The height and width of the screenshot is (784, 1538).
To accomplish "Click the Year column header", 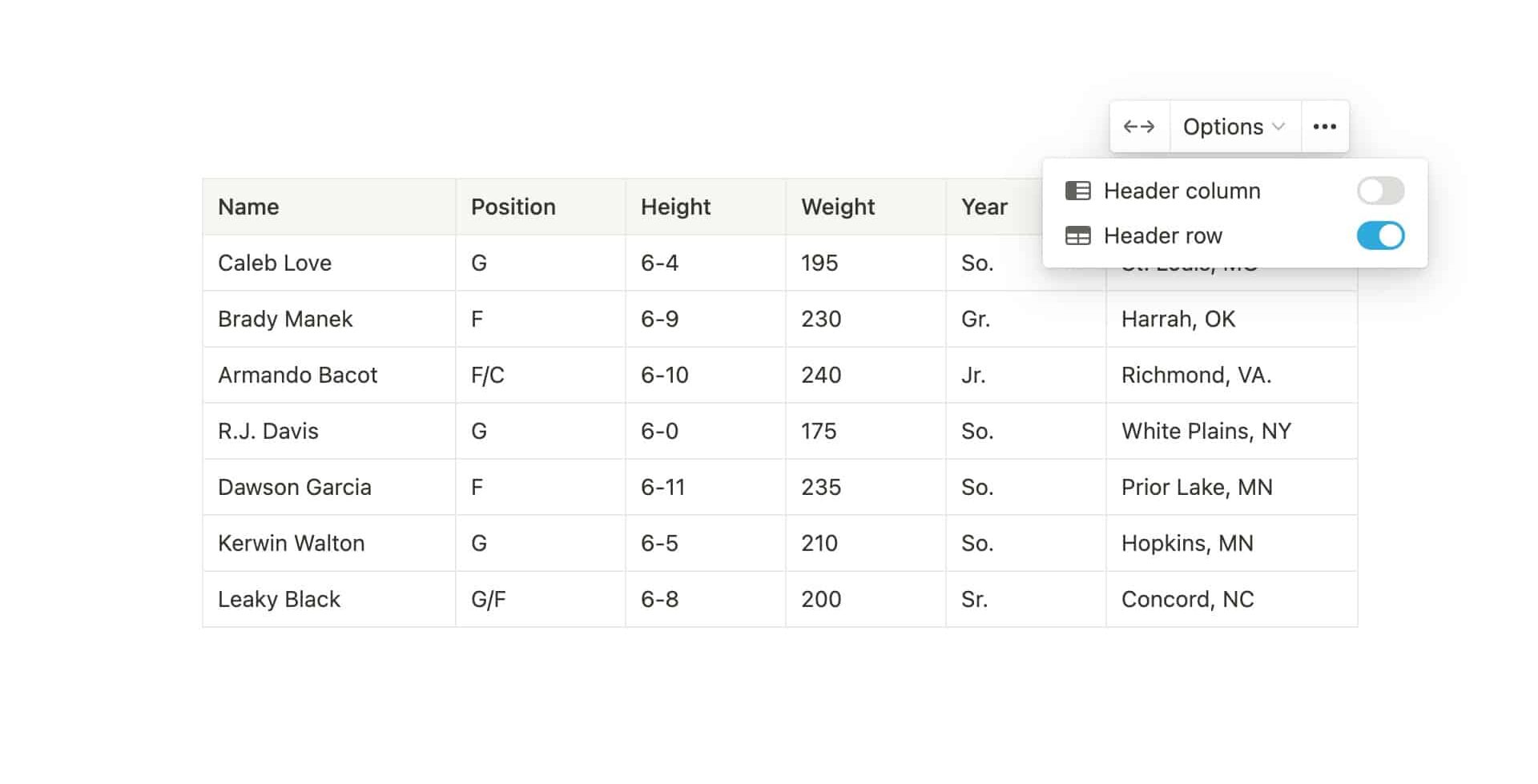I will pos(995,207).
